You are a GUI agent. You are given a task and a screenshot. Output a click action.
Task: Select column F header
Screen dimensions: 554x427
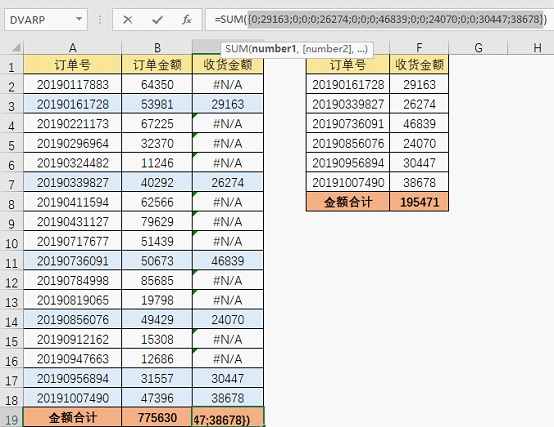click(x=419, y=47)
